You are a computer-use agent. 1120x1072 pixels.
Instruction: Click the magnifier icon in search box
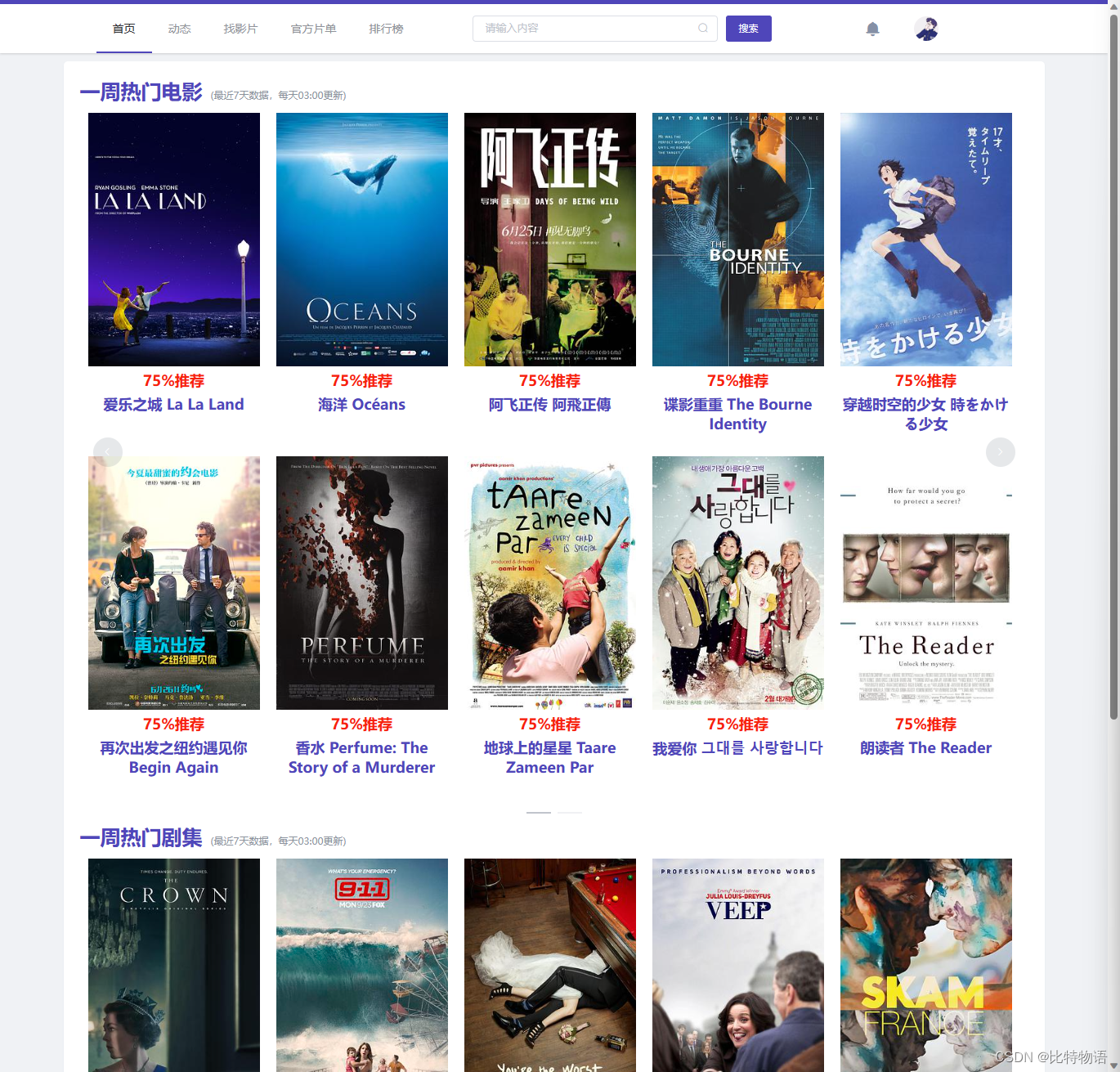click(x=703, y=29)
